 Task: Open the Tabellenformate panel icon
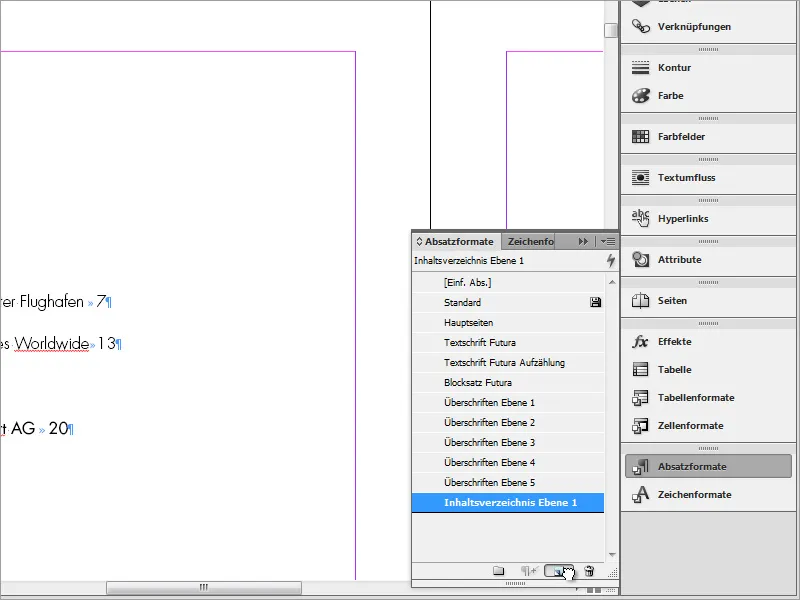point(641,397)
